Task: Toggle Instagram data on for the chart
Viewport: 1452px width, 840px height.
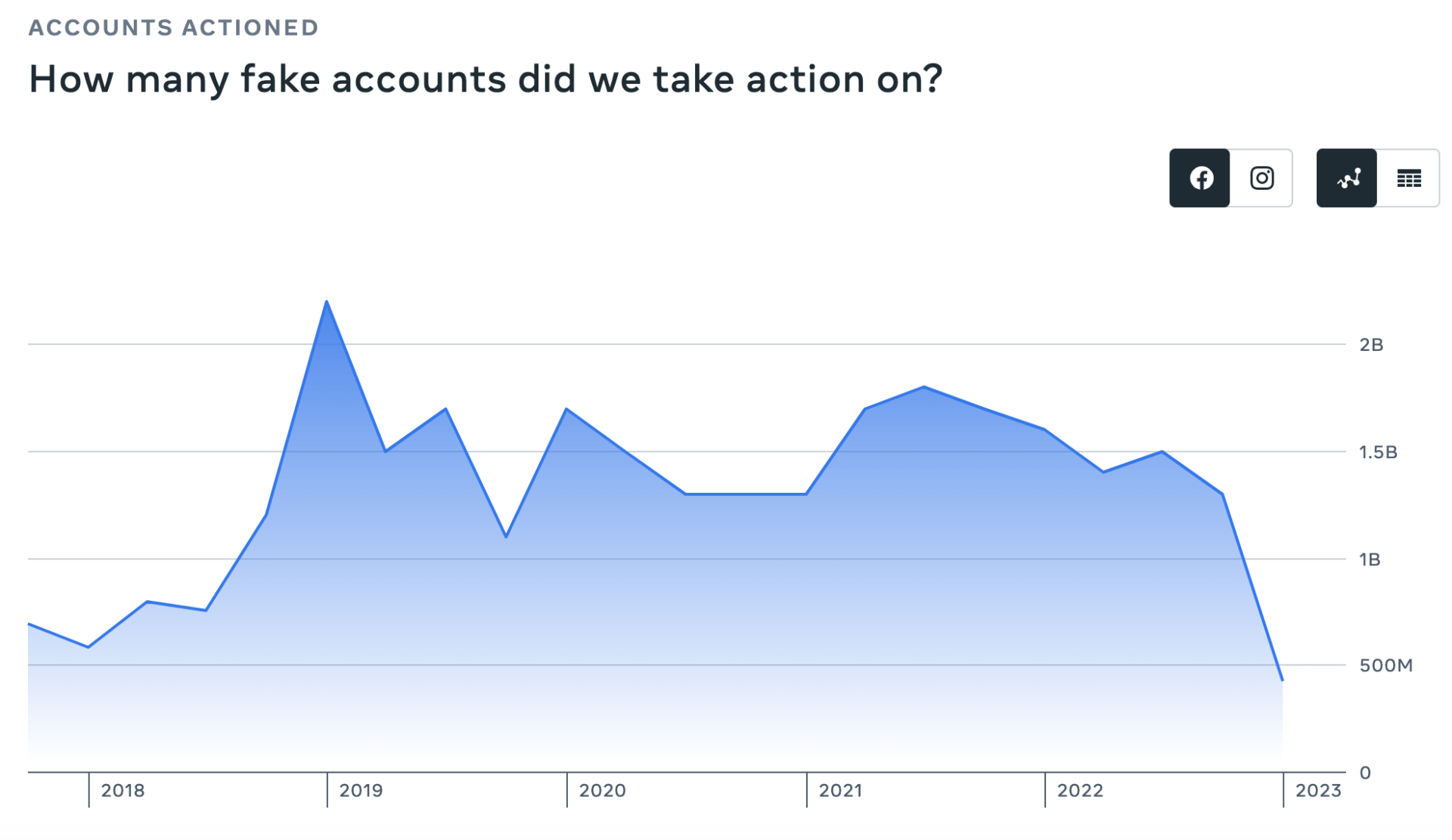Action: pos(1261,178)
